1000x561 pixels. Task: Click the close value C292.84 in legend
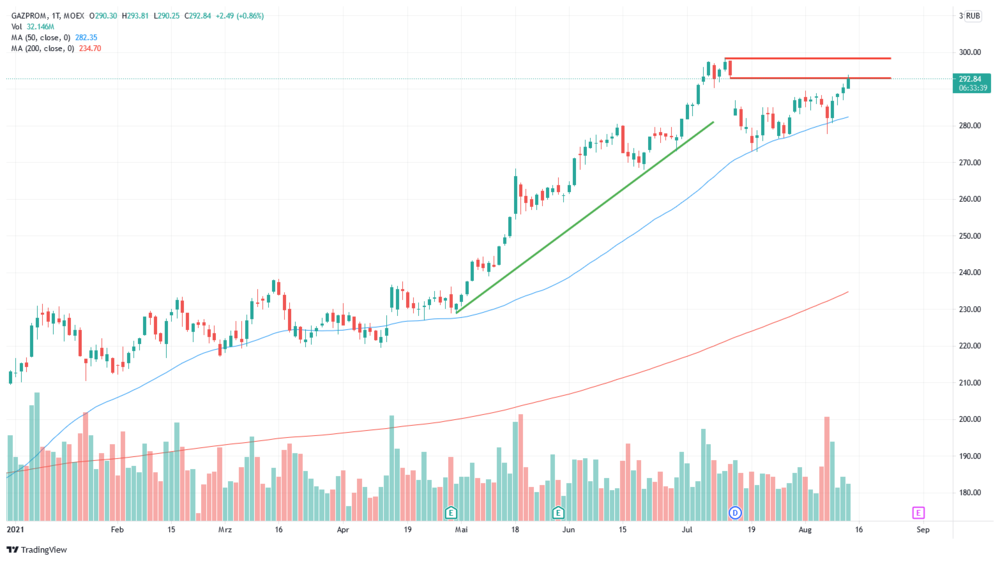pyautogui.click(x=198, y=16)
